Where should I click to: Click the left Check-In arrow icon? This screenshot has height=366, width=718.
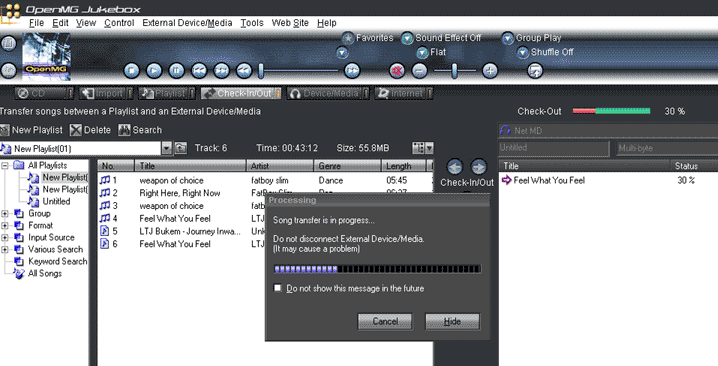(x=455, y=167)
